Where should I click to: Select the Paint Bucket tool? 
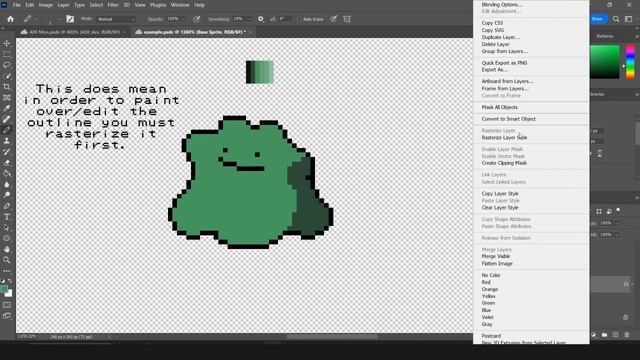(7, 173)
